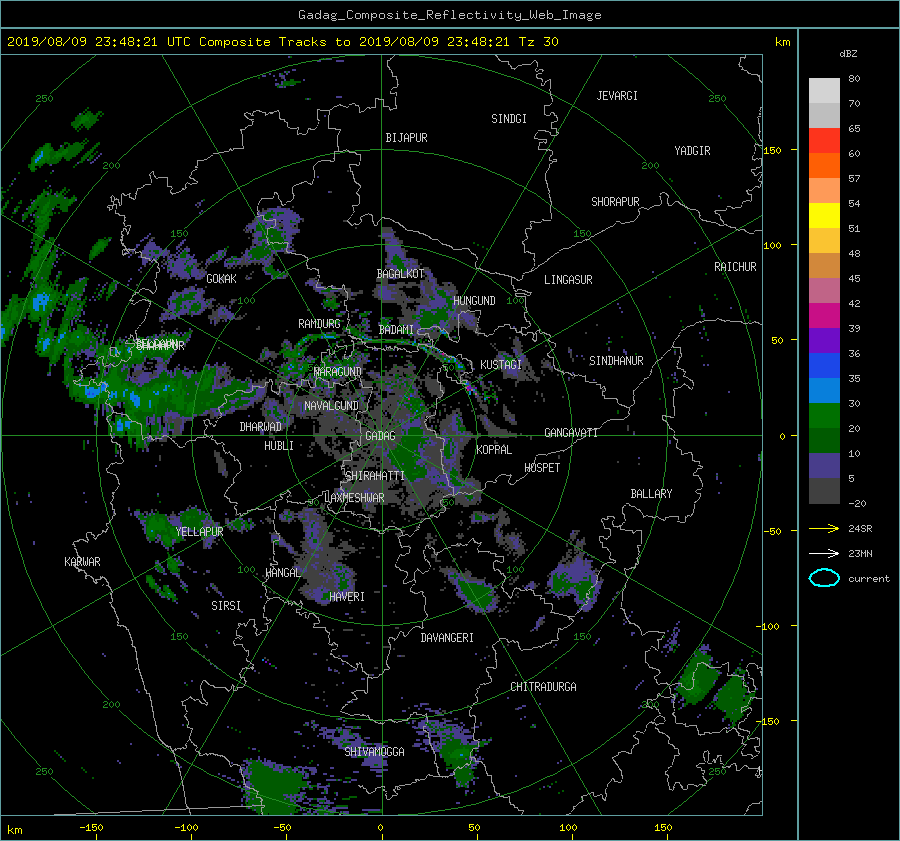Click the KOPPAL label
Image resolution: width=900 pixels, height=841 pixels.
[x=494, y=450]
